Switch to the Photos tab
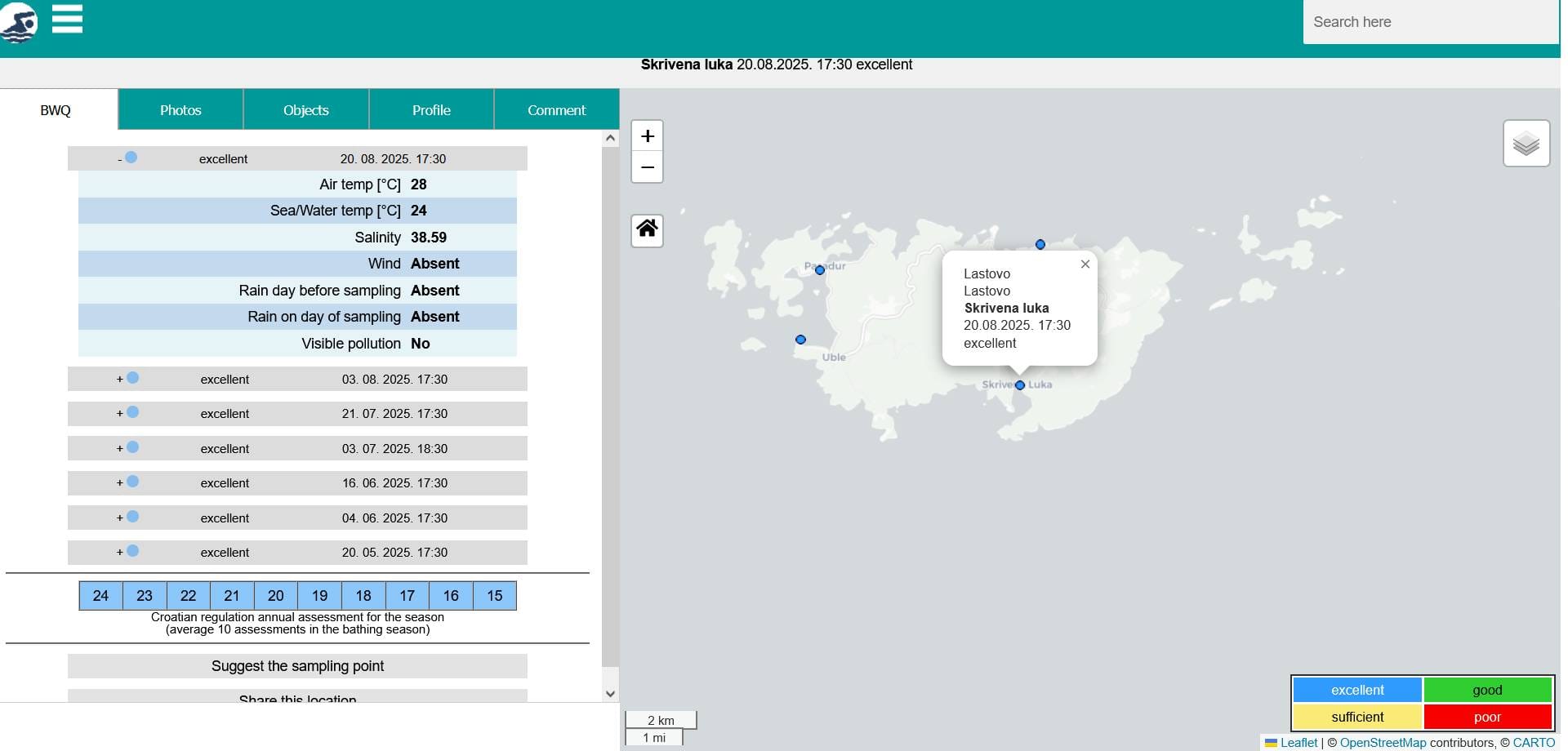Viewport: 1568px width, 751px height. pyautogui.click(x=180, y=110)
